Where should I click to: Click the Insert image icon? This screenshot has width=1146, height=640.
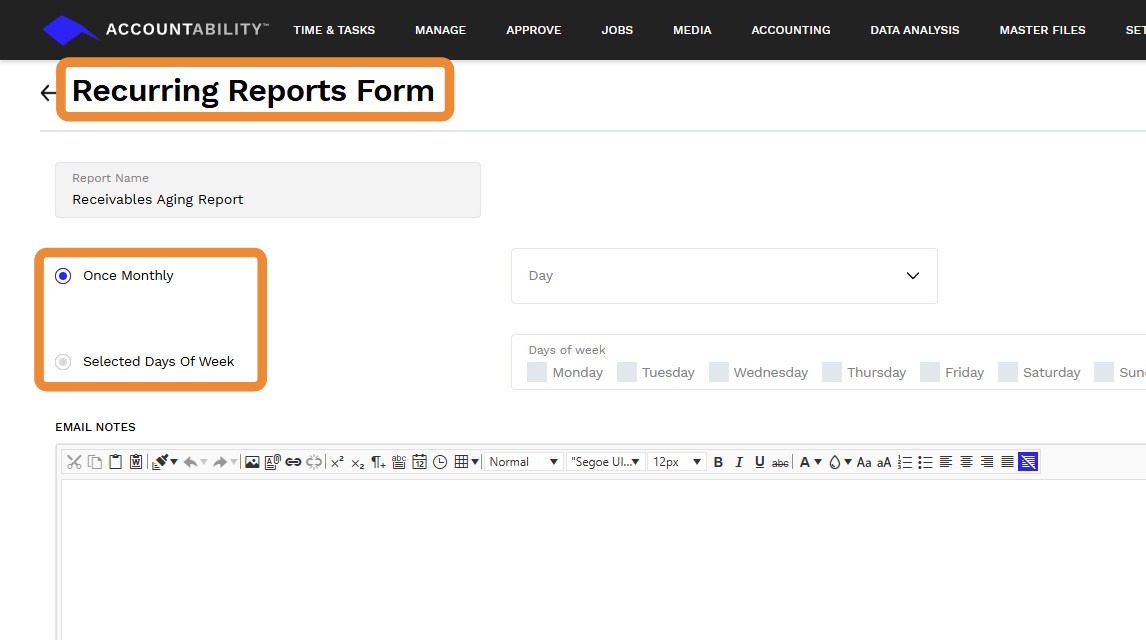[252, 462]
